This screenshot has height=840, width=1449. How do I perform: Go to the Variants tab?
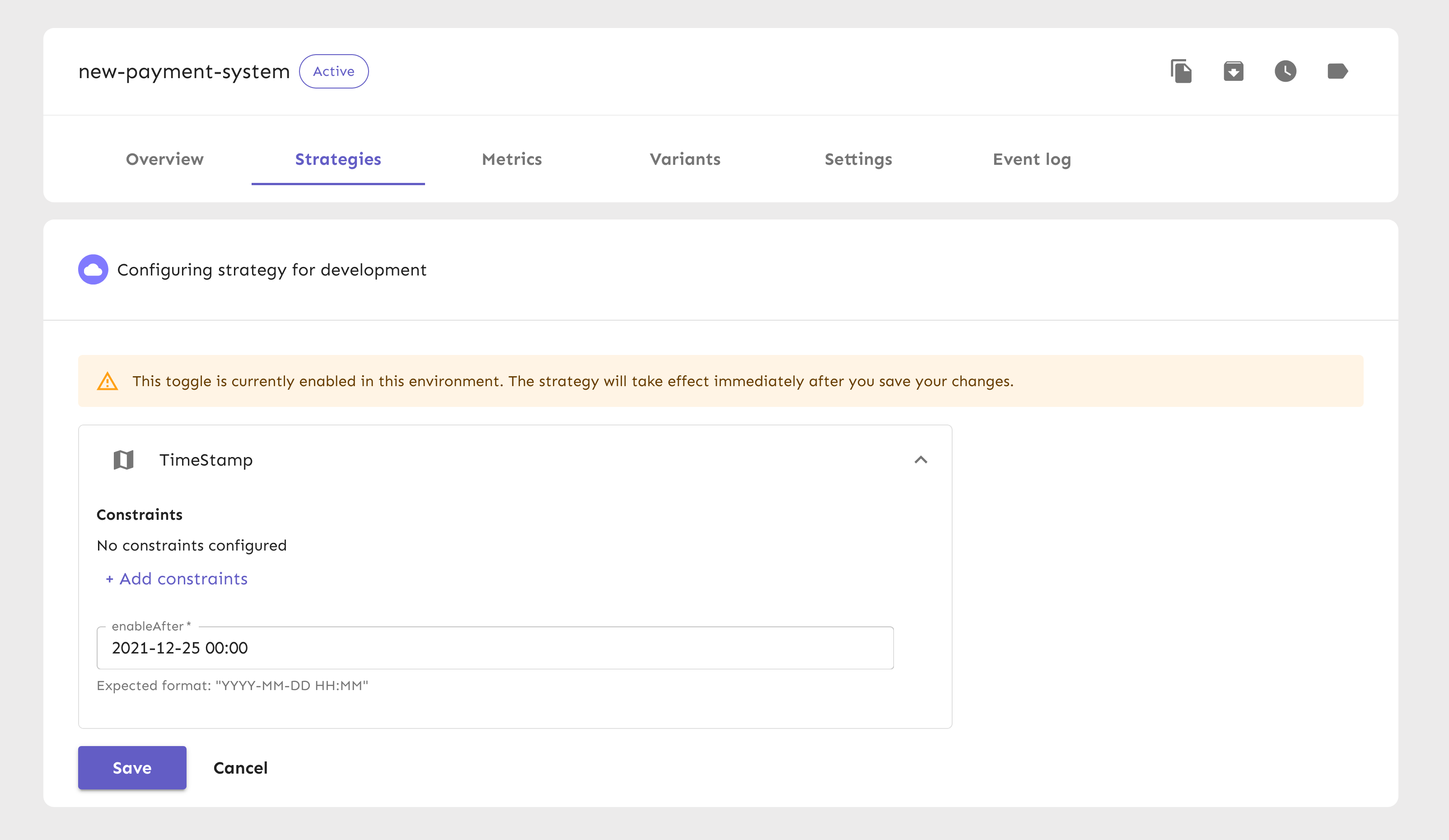point(685,159)
